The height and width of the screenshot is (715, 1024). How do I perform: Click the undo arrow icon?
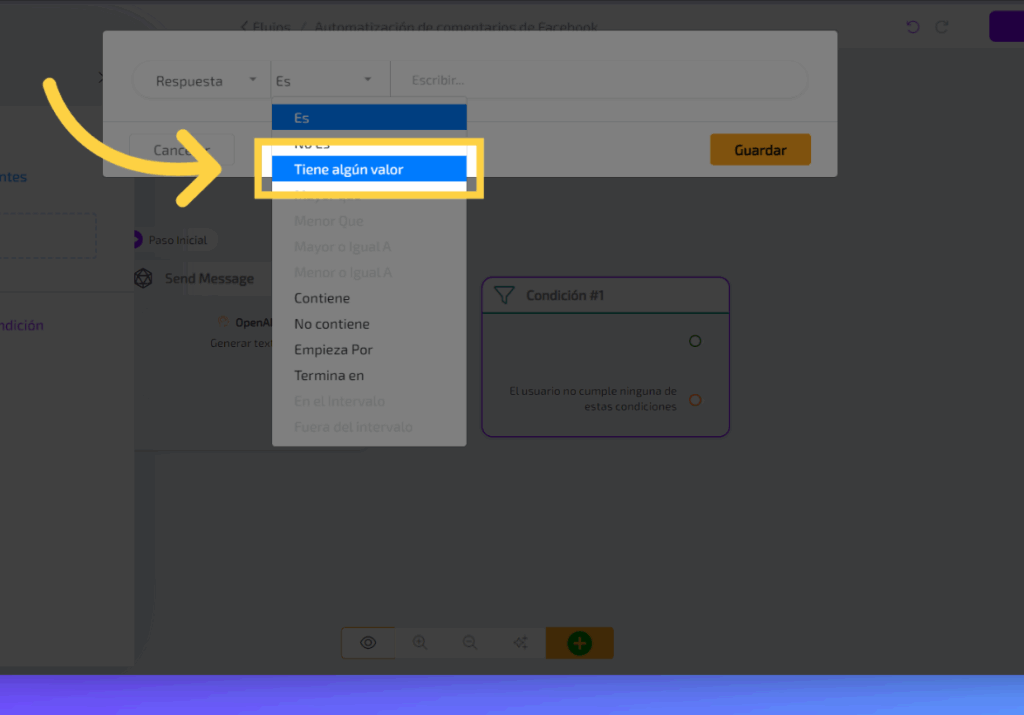point(913,27)
